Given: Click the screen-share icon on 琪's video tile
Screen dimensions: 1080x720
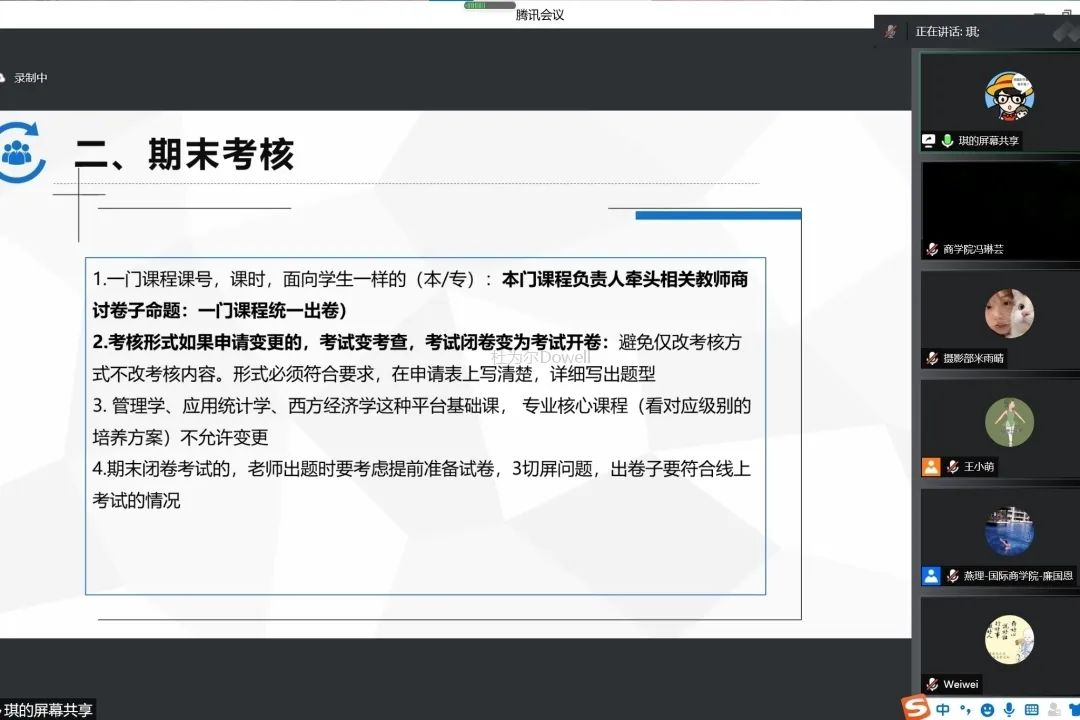Looking at the screenshot, I should tap(929, 141).
